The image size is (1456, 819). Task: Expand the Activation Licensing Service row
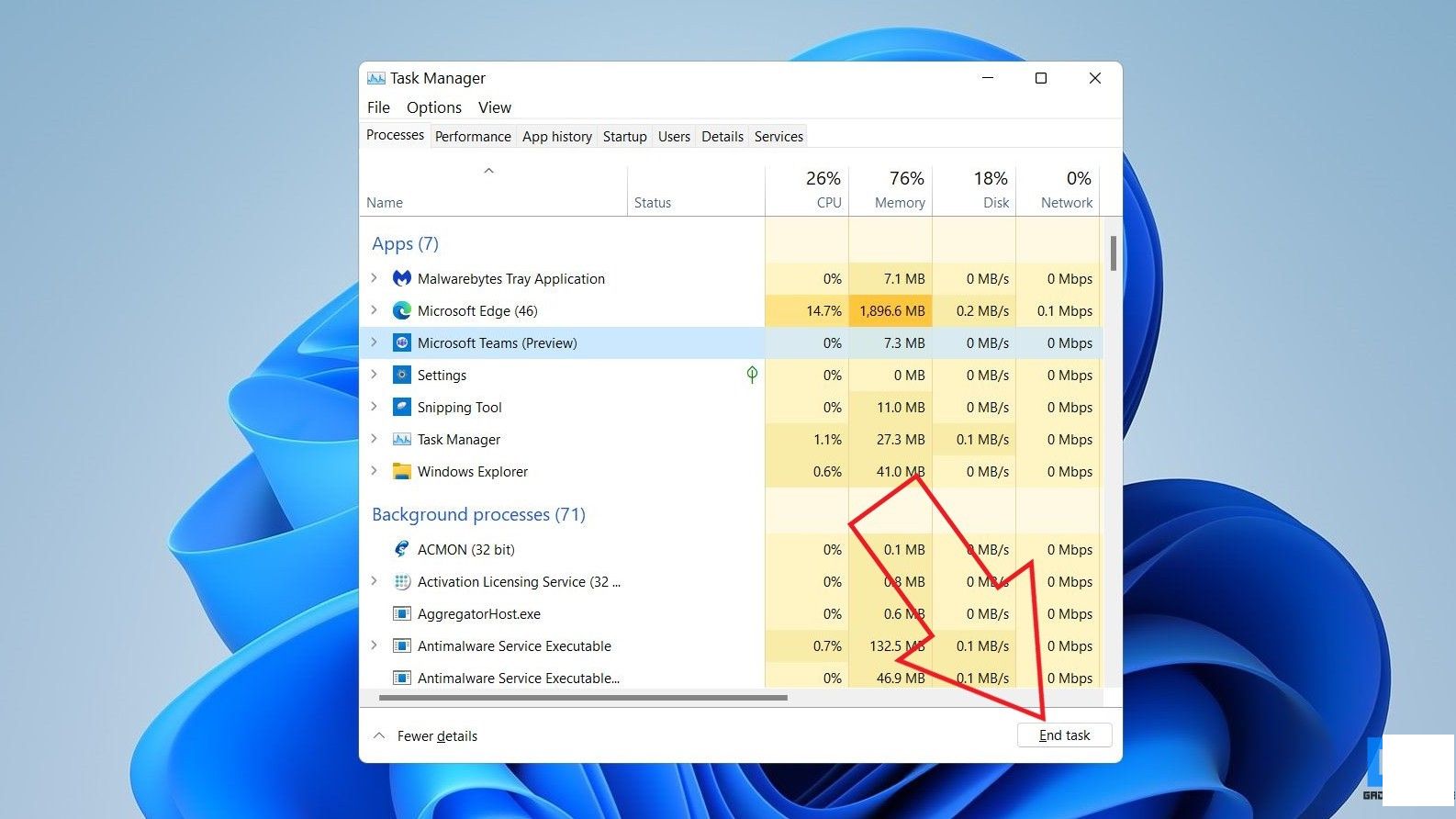(x=374, y=580)
